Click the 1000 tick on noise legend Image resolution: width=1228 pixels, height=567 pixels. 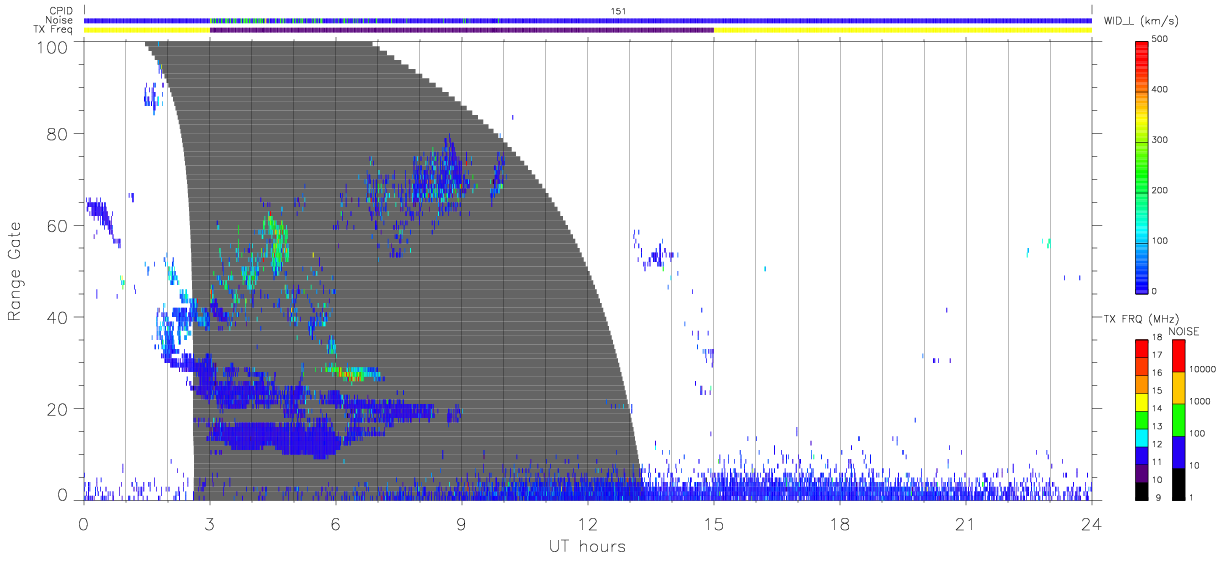(x=1202, y=401)
